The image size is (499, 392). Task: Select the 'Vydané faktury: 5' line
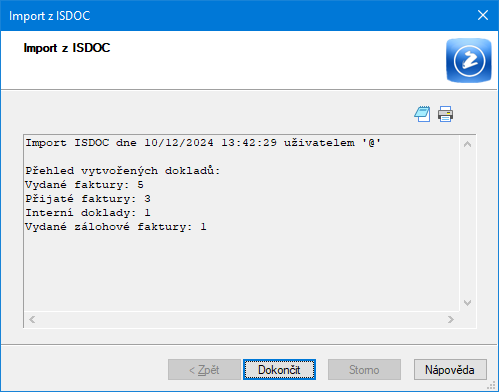[x=84, y=185]
